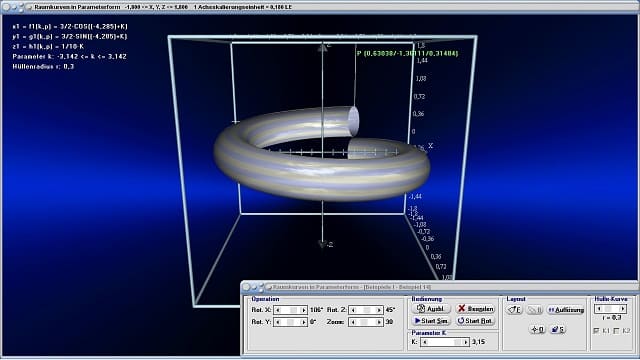Click the z1 formula text
Viewport: 640px width, 360px height.
click(48, 47)
